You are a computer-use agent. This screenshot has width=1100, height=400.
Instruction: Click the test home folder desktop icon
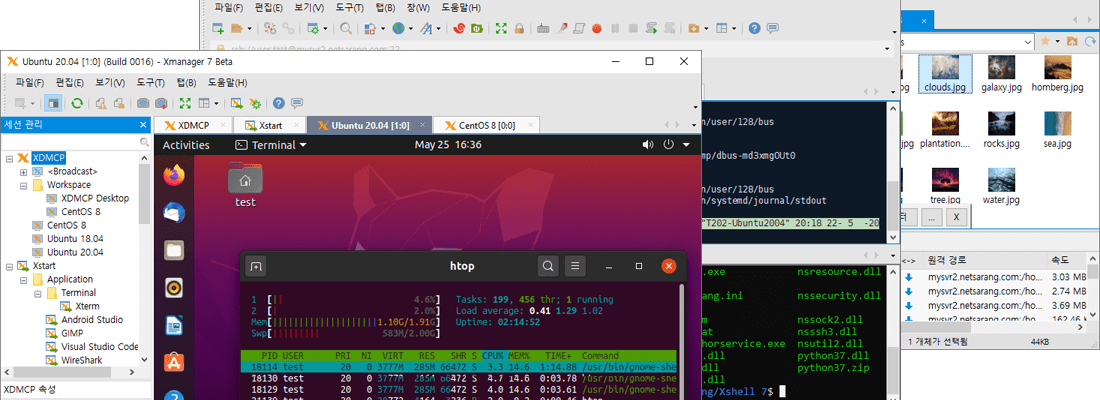245,185
